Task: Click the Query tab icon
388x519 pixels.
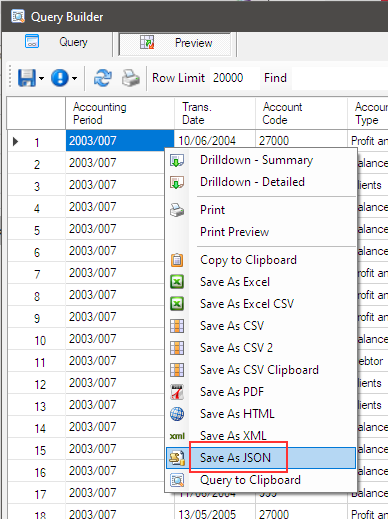Action: pyautogui.click(x=32, y=41)
